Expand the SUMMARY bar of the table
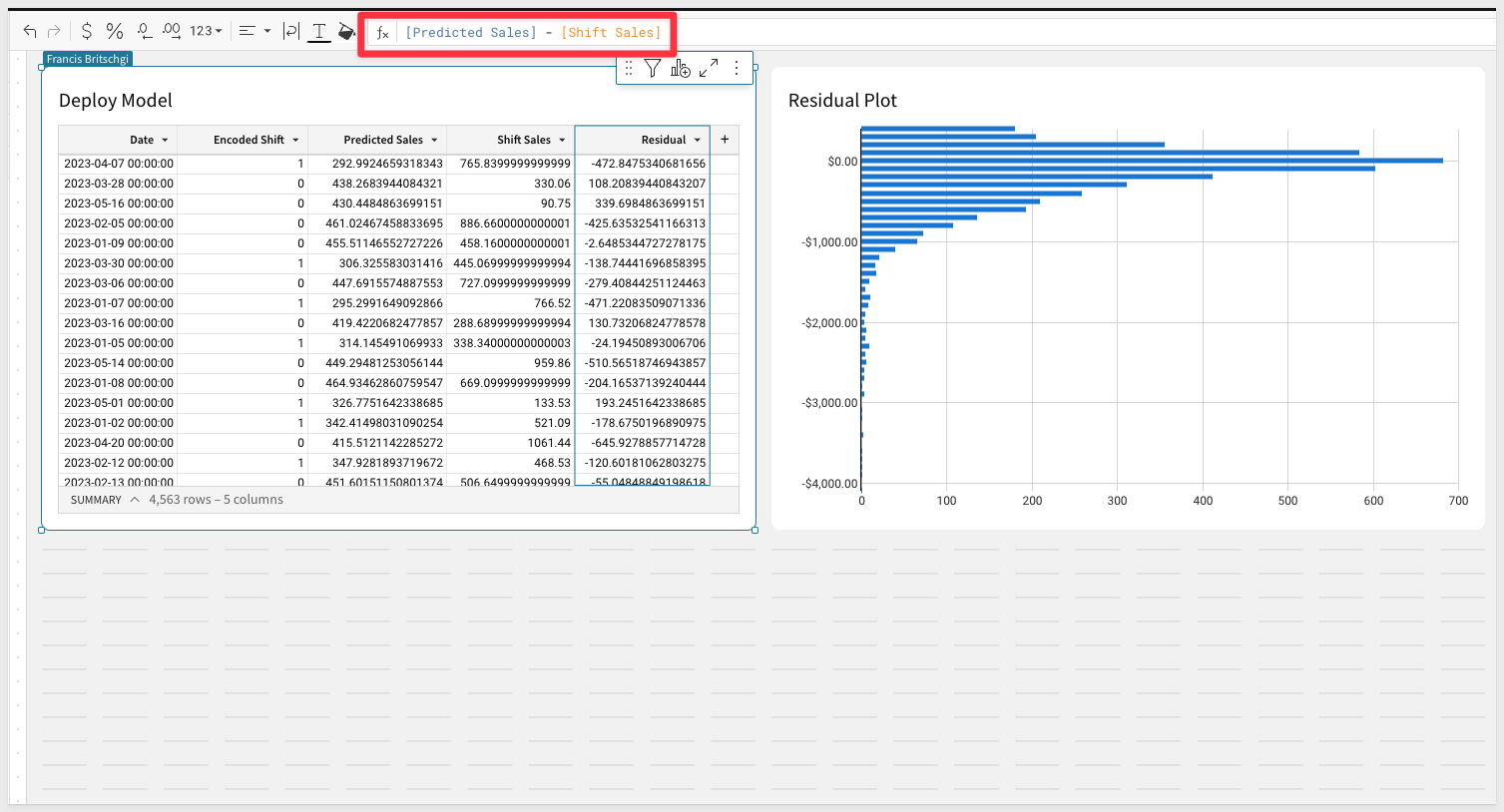 pyautogui.click(x=134, y=500)
